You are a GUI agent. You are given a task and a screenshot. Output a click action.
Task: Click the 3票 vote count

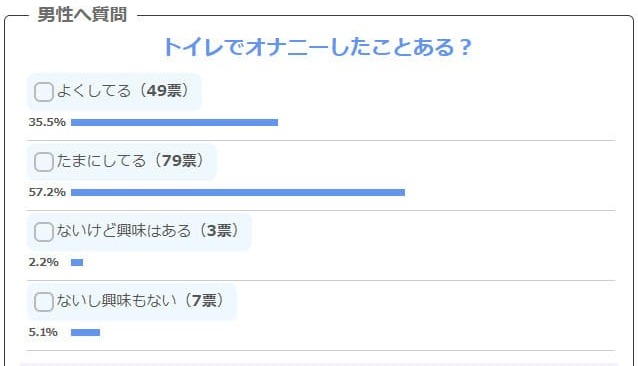point(219,231)
